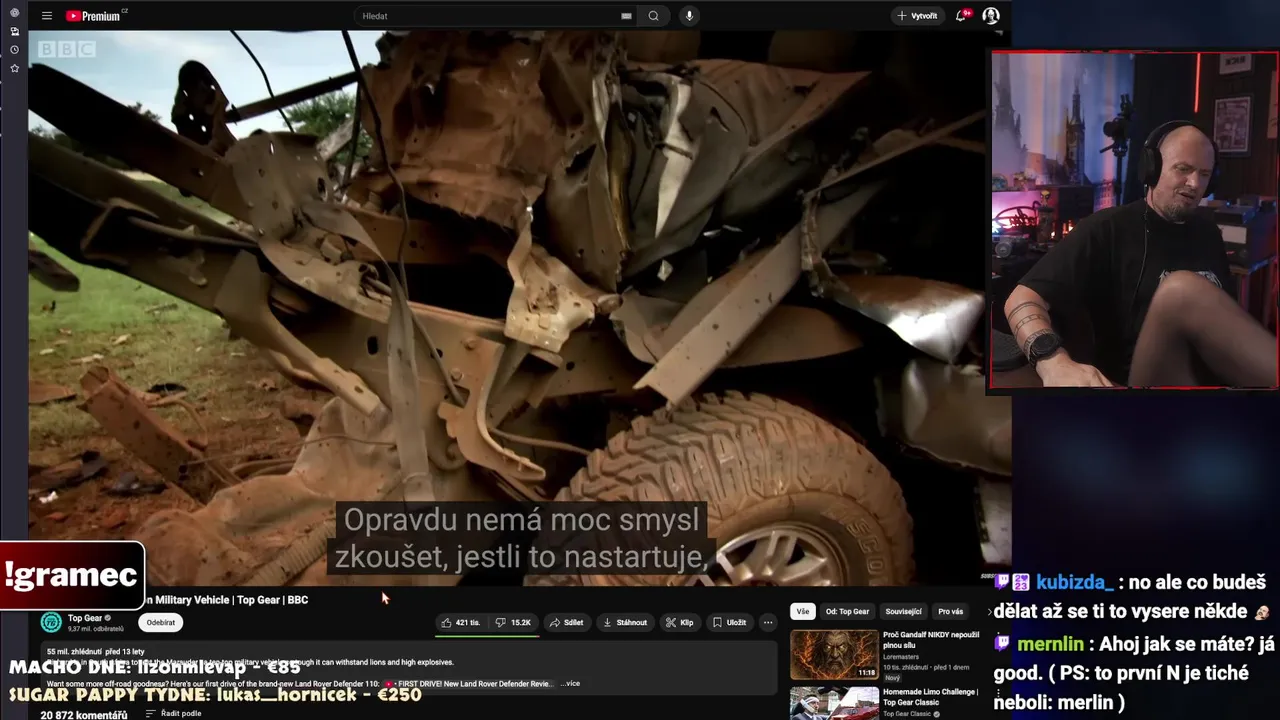
Task: Open the Gandalf video thumbnail
Action: tap(834, 655)
